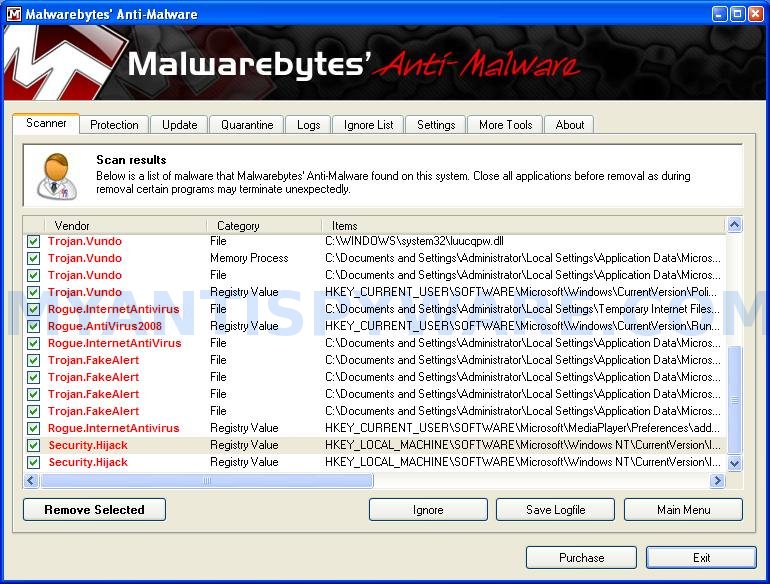
Task: Toggle the last Security.Hijack checkbox
Action: click(33, 462)
